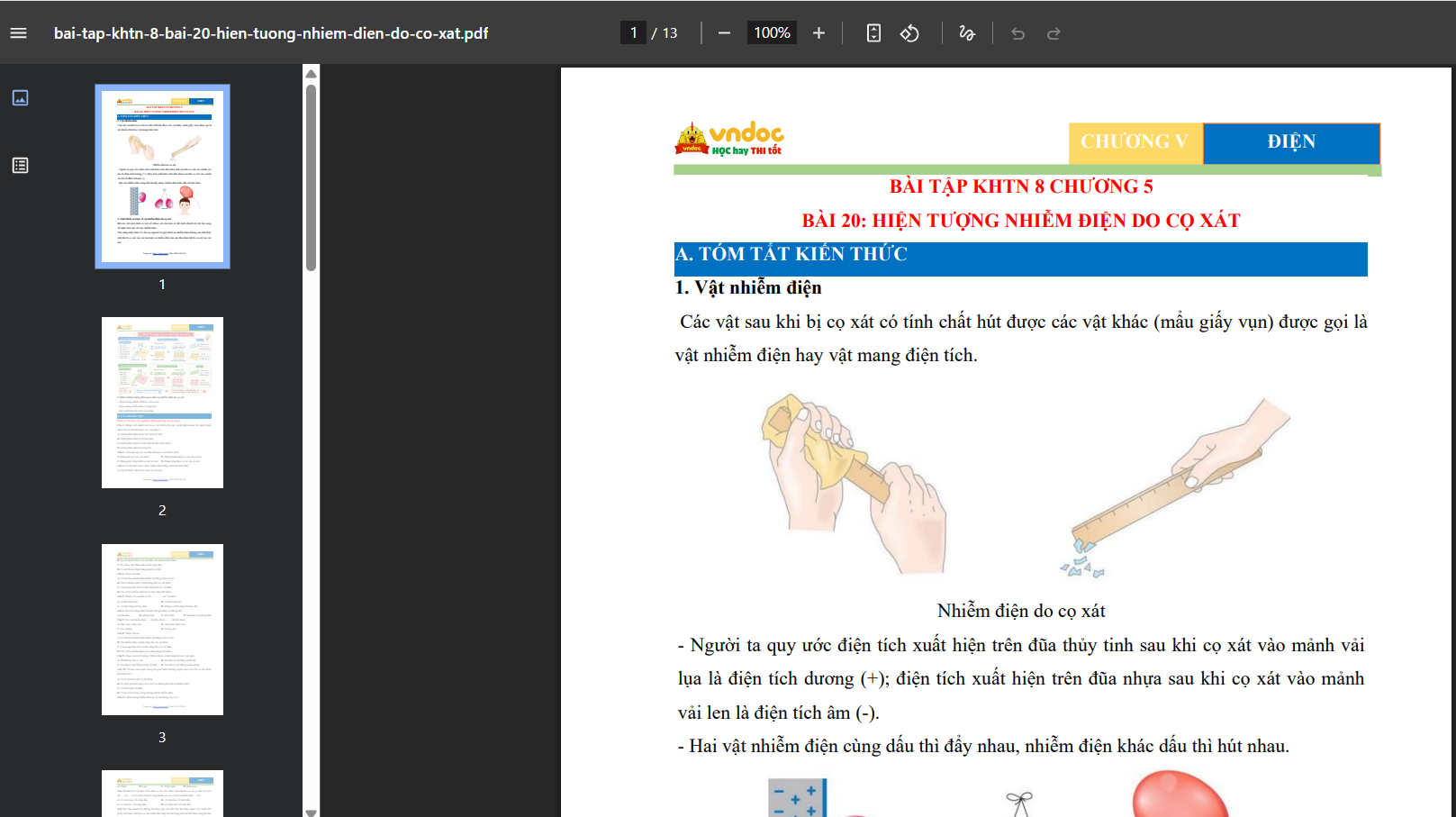Click the thumbnail scrollbar down arrow
This screenshot has height=817, width=1456.
312,812
